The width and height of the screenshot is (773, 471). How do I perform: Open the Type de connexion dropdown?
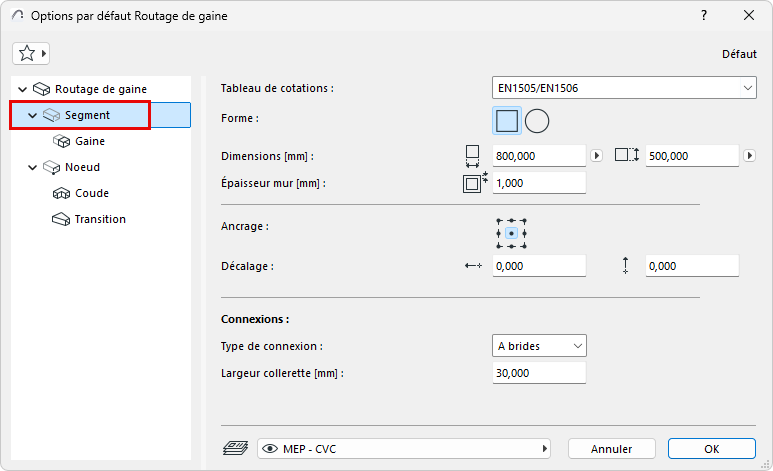539,346
